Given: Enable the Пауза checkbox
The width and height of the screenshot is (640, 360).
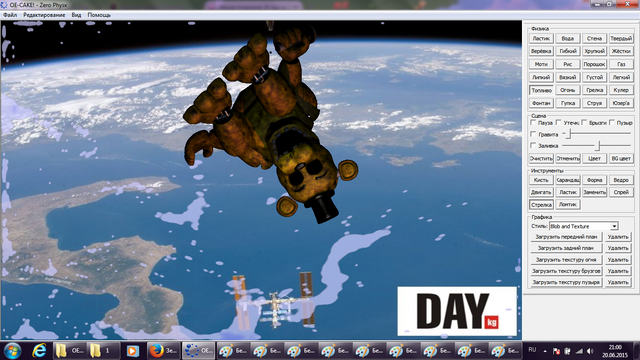Looking at the screenshot, I should point(533,122).
